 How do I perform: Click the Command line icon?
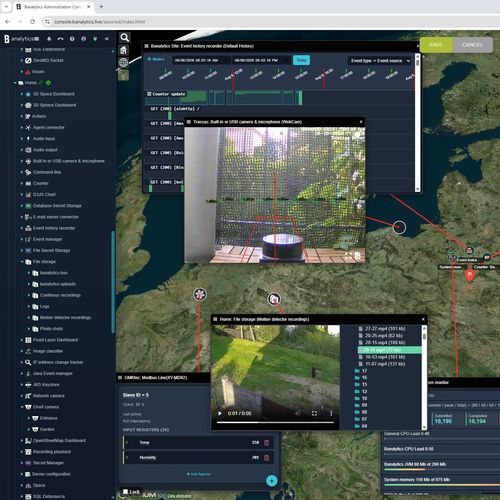tap(28, 172)
